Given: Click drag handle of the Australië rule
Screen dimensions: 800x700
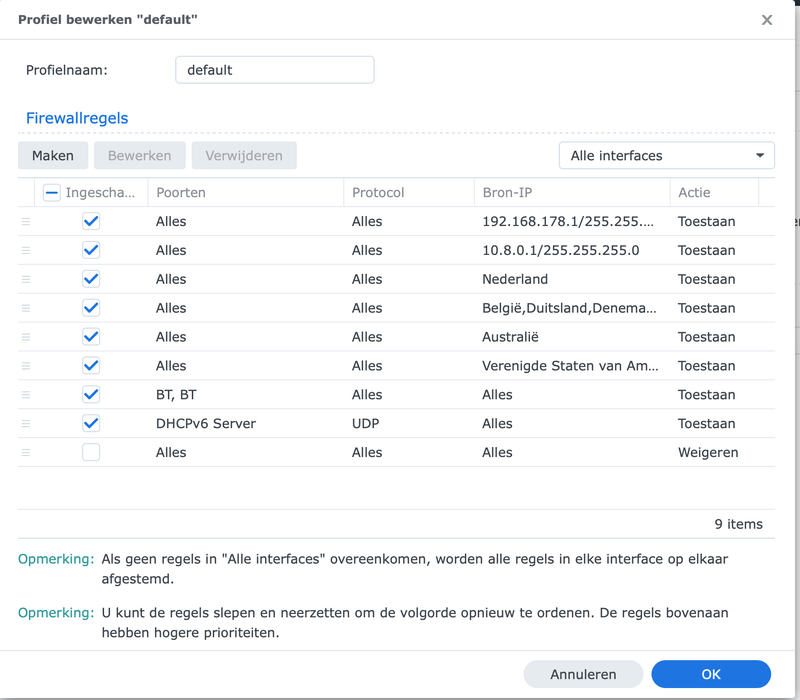Looking at the screenshot, I should click(x=26, y=337).
